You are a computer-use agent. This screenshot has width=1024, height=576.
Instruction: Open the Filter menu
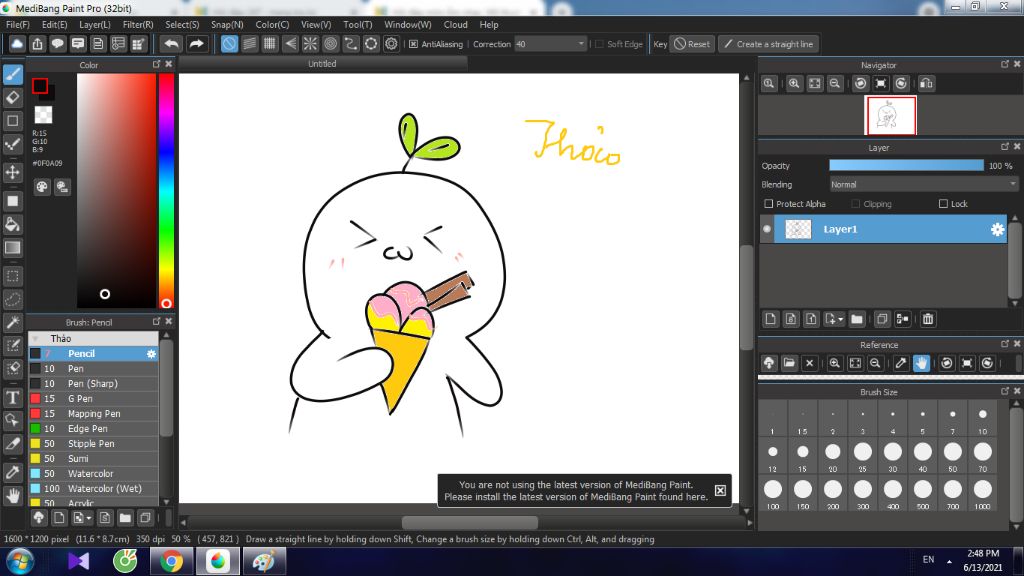tap(138, 25)
